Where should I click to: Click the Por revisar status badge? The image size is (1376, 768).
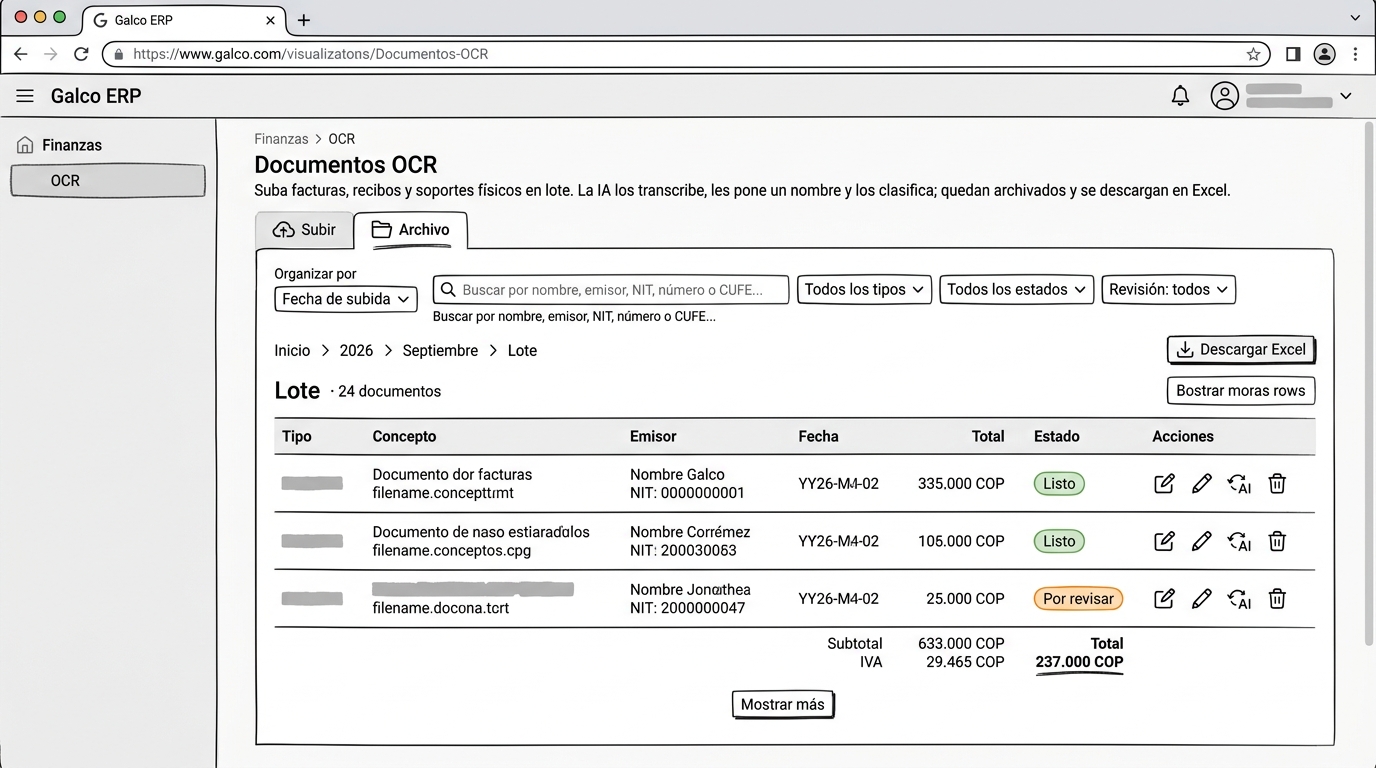click(x=1078, y=599)
